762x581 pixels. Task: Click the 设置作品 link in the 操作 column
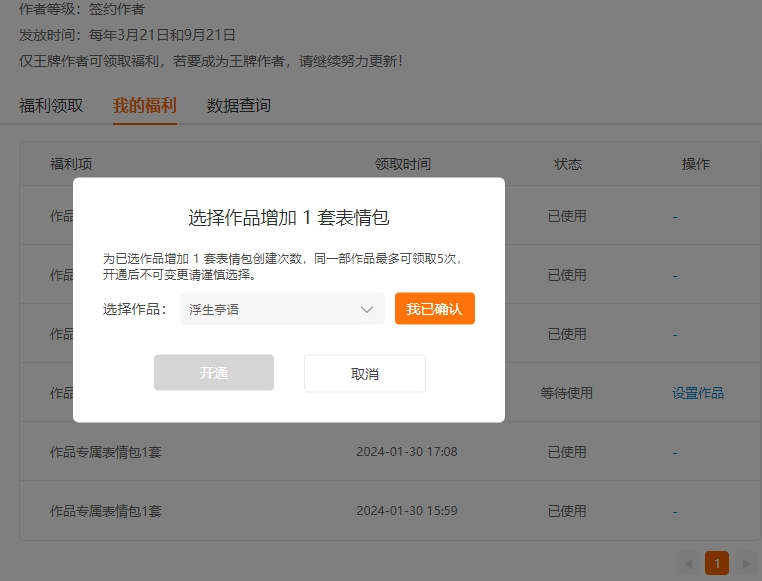pyautogui.click(x=697, y=393)
